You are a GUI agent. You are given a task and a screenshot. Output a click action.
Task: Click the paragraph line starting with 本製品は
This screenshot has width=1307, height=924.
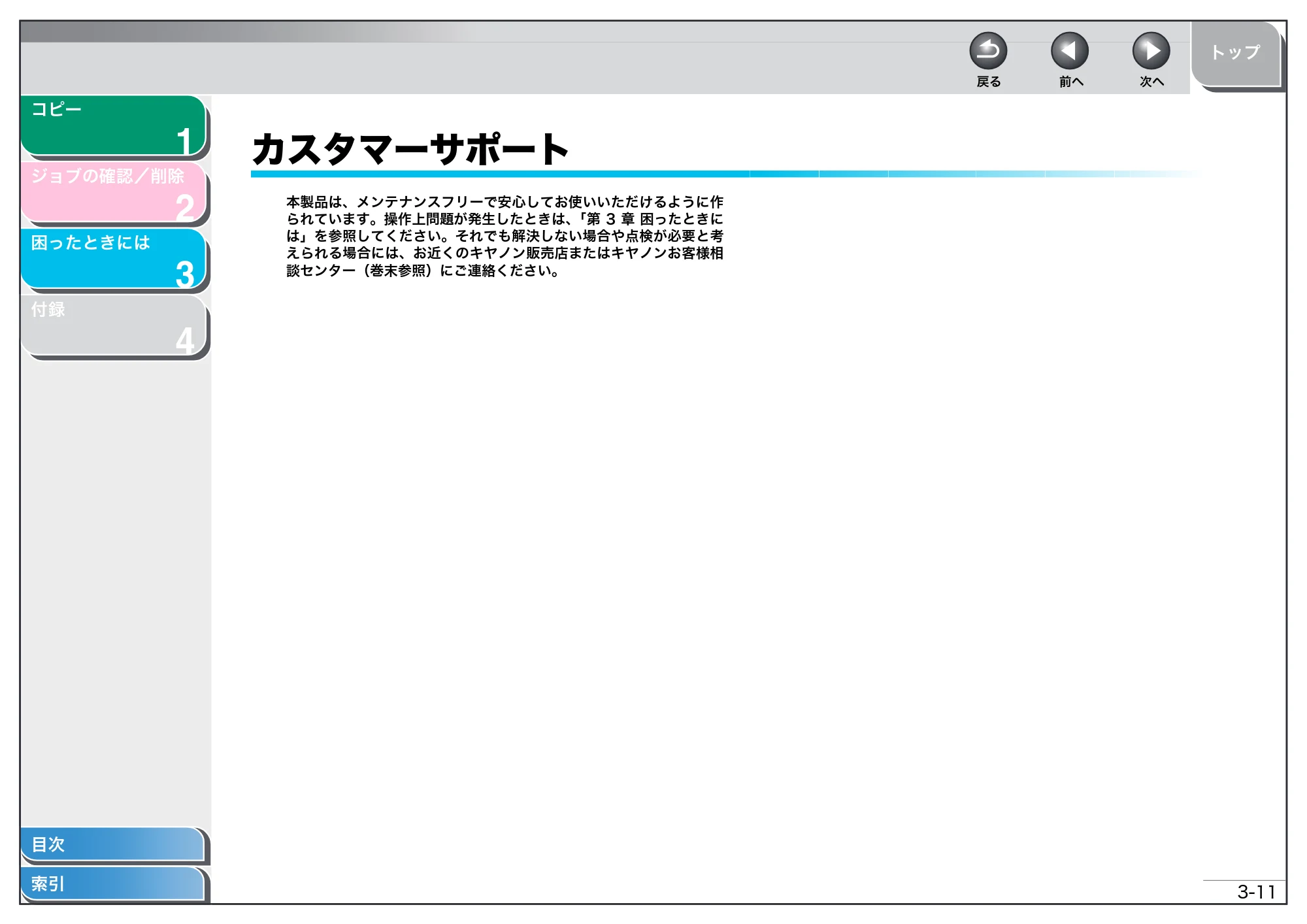(x=505, y=202)
